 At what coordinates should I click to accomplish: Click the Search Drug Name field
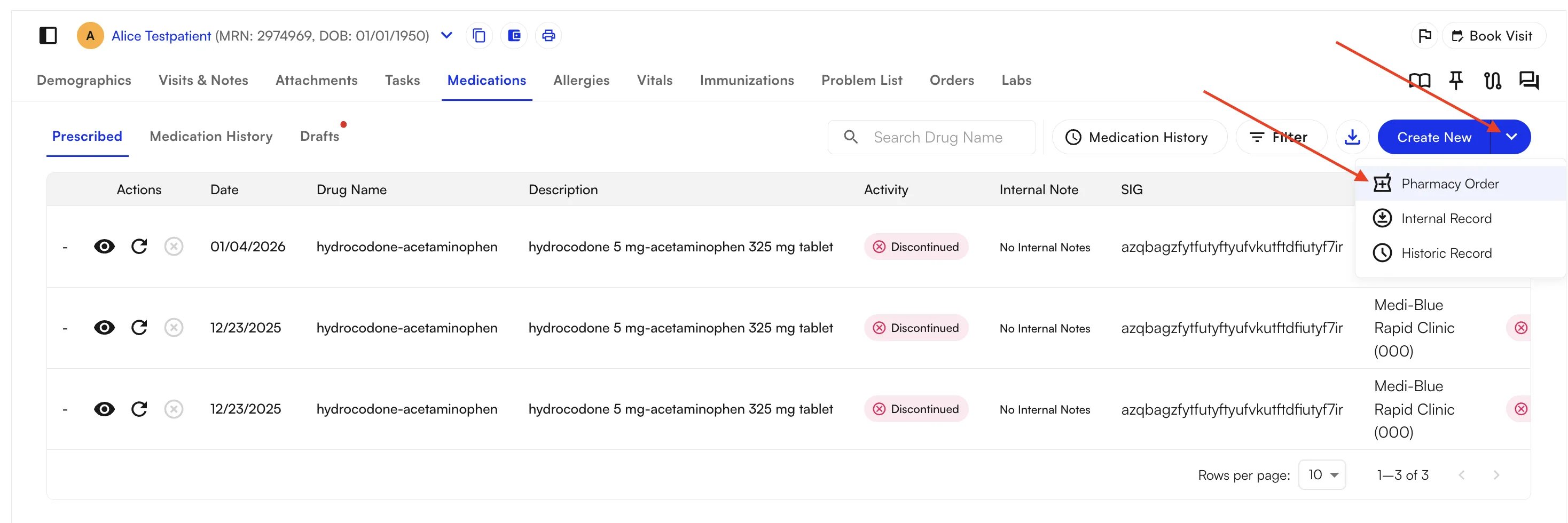(931, 138)
